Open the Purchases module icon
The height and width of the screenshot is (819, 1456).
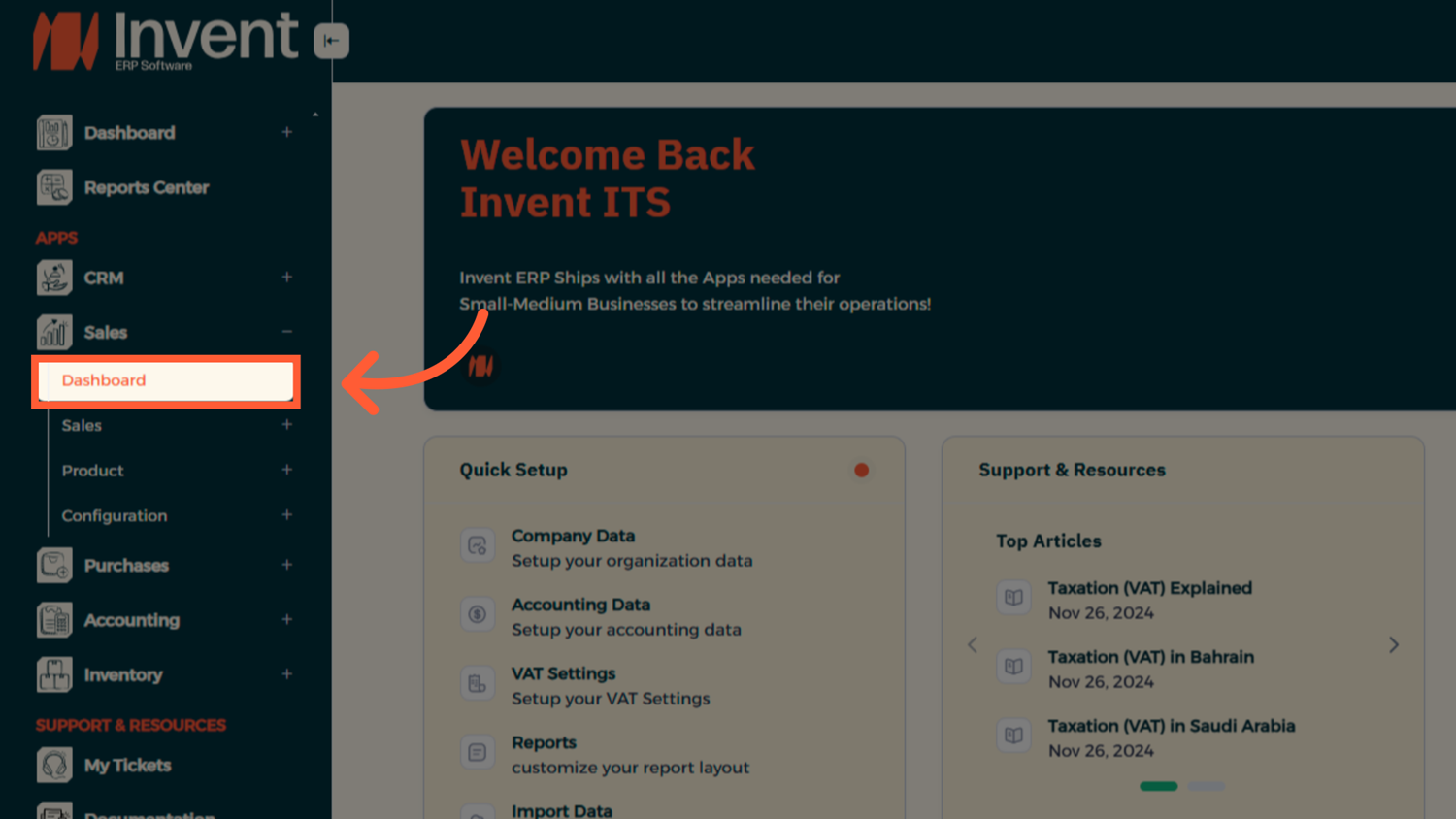[54, 566]
